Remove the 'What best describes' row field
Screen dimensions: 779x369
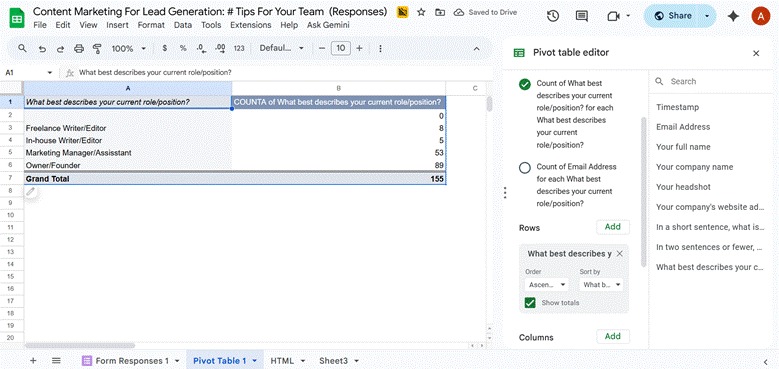click(620, 253)
